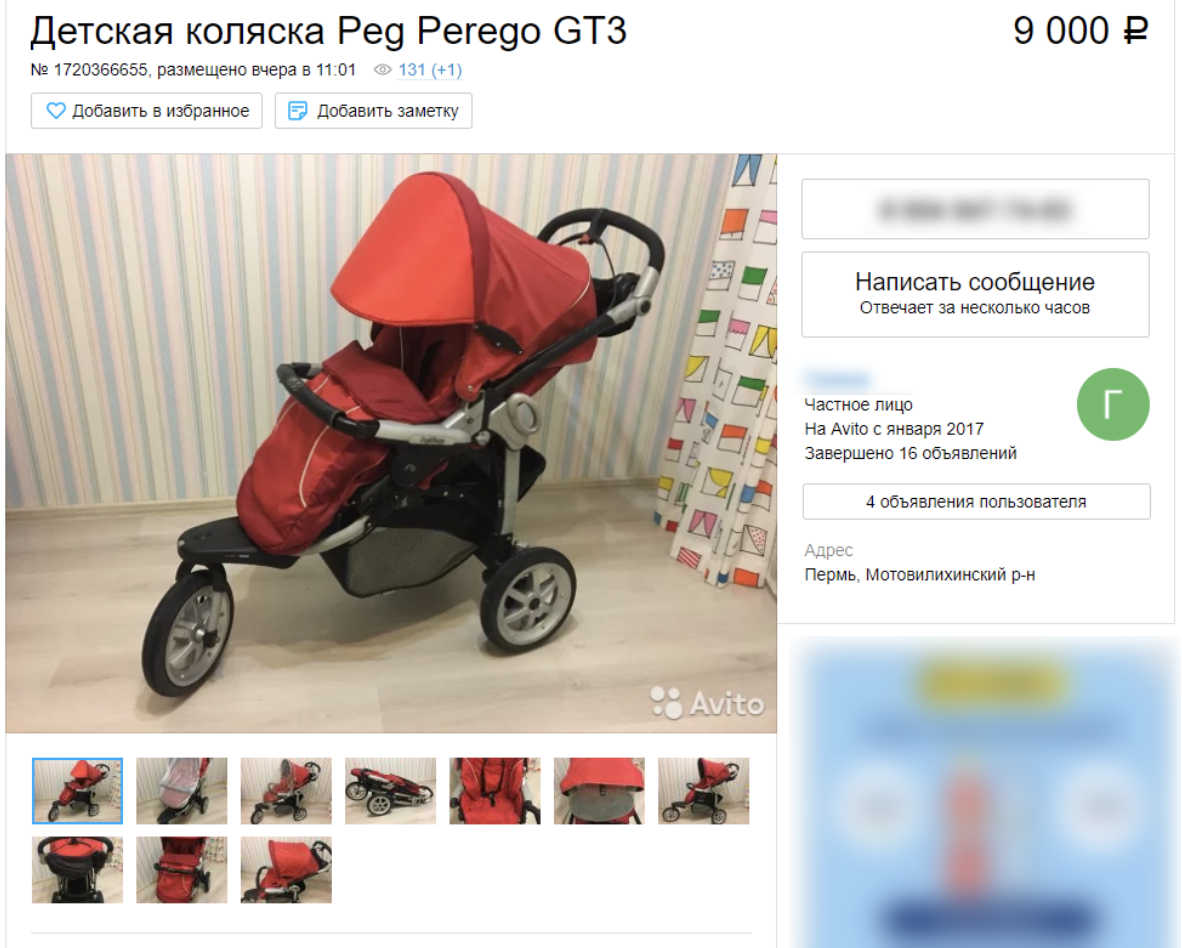
Task: Open the main stroller photo
Action: pyautogui.click(x=391, y=443)
